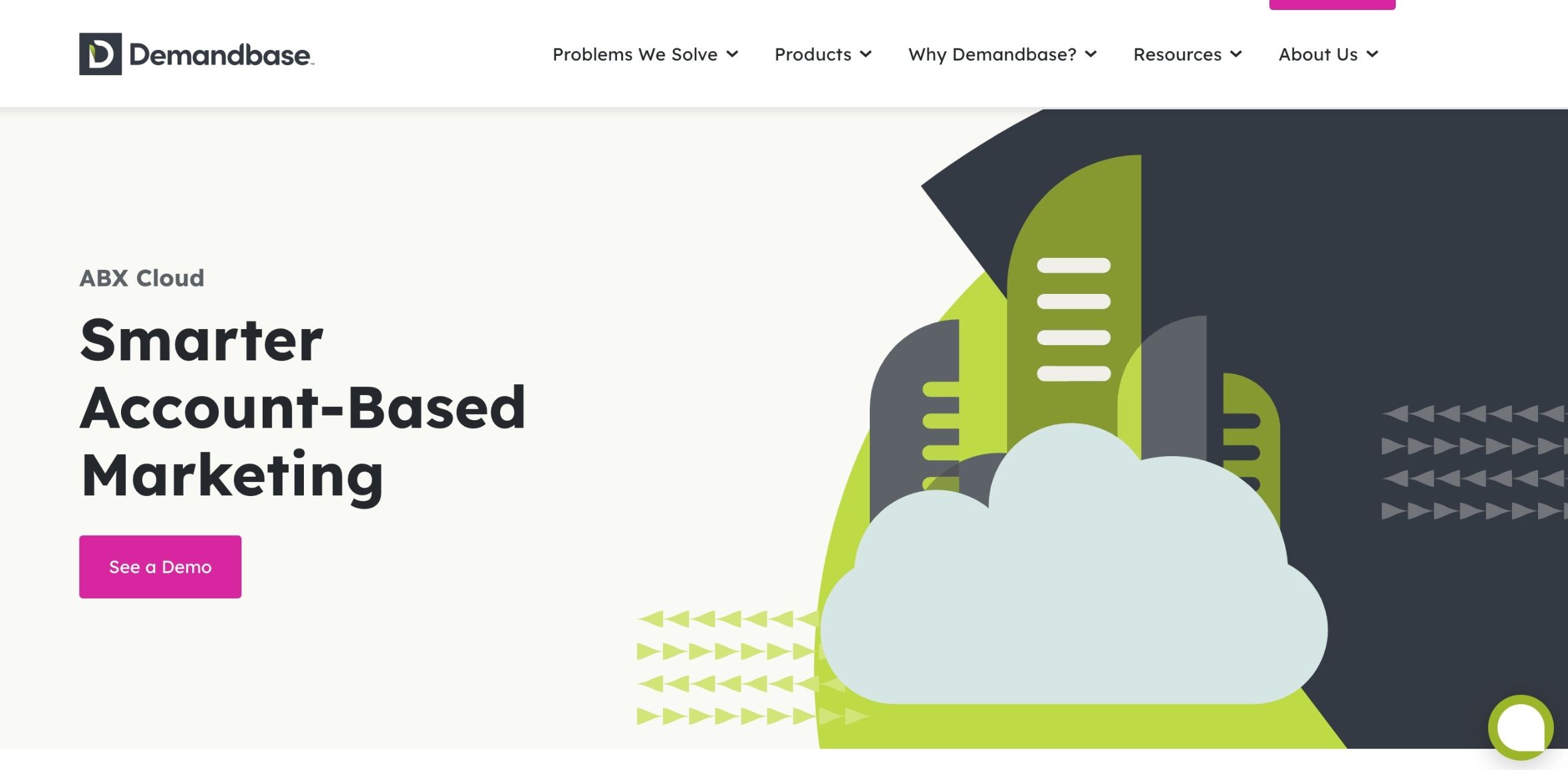The height and width of the screenshot is (770, 1568).
Task: Click the ABX Cloud label
Action: pos(141,278)
